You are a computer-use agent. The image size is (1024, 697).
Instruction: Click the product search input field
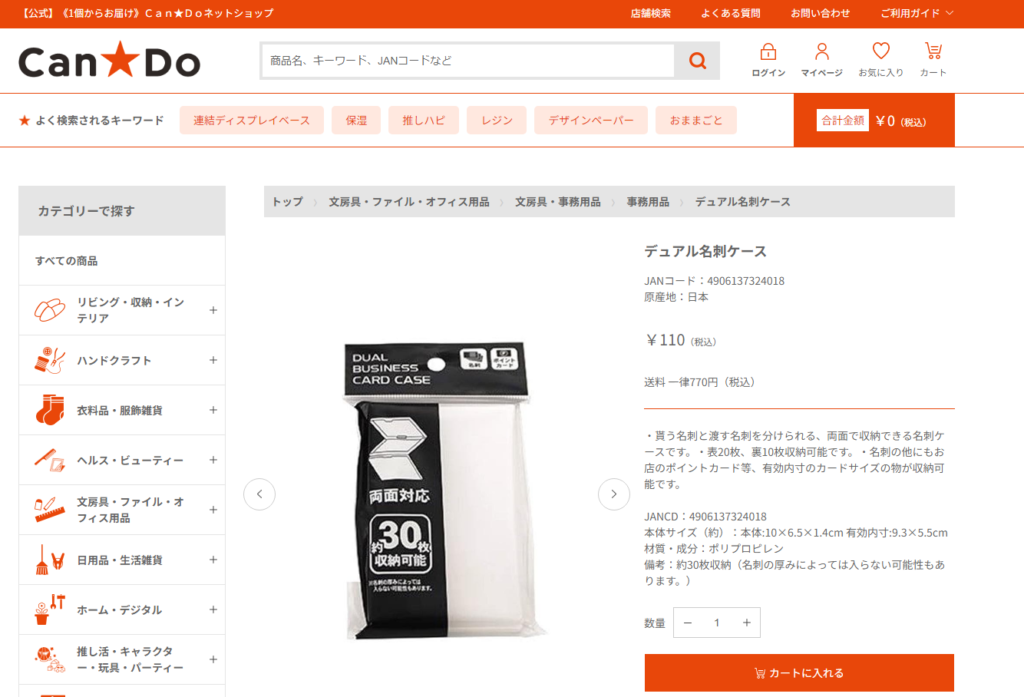tap(468, 61)
